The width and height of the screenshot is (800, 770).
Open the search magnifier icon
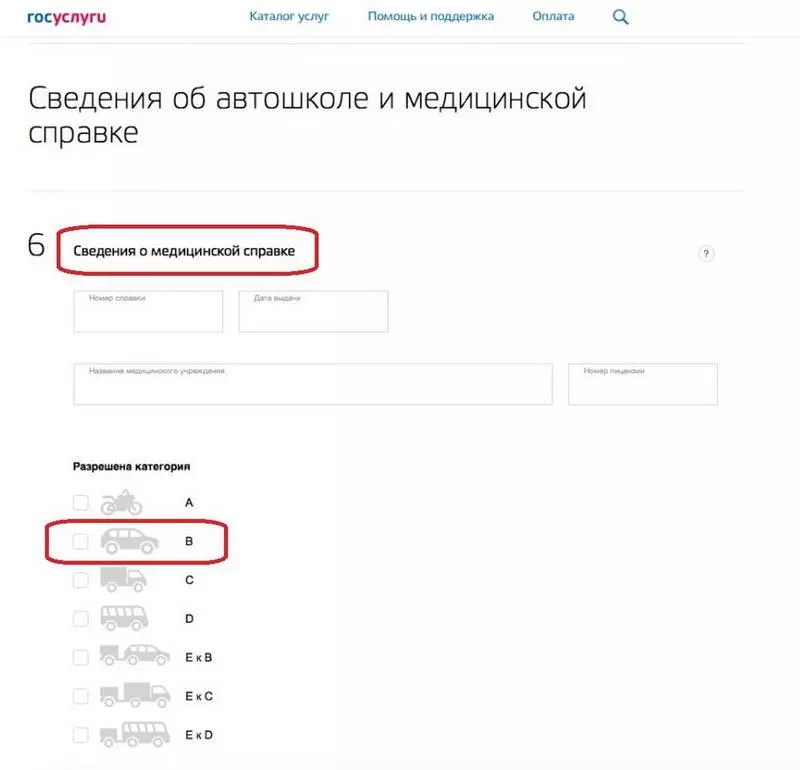tap(620, 17)
